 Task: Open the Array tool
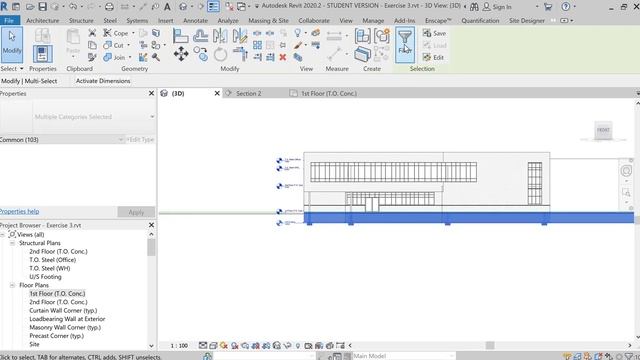click(x=257, y=45)
